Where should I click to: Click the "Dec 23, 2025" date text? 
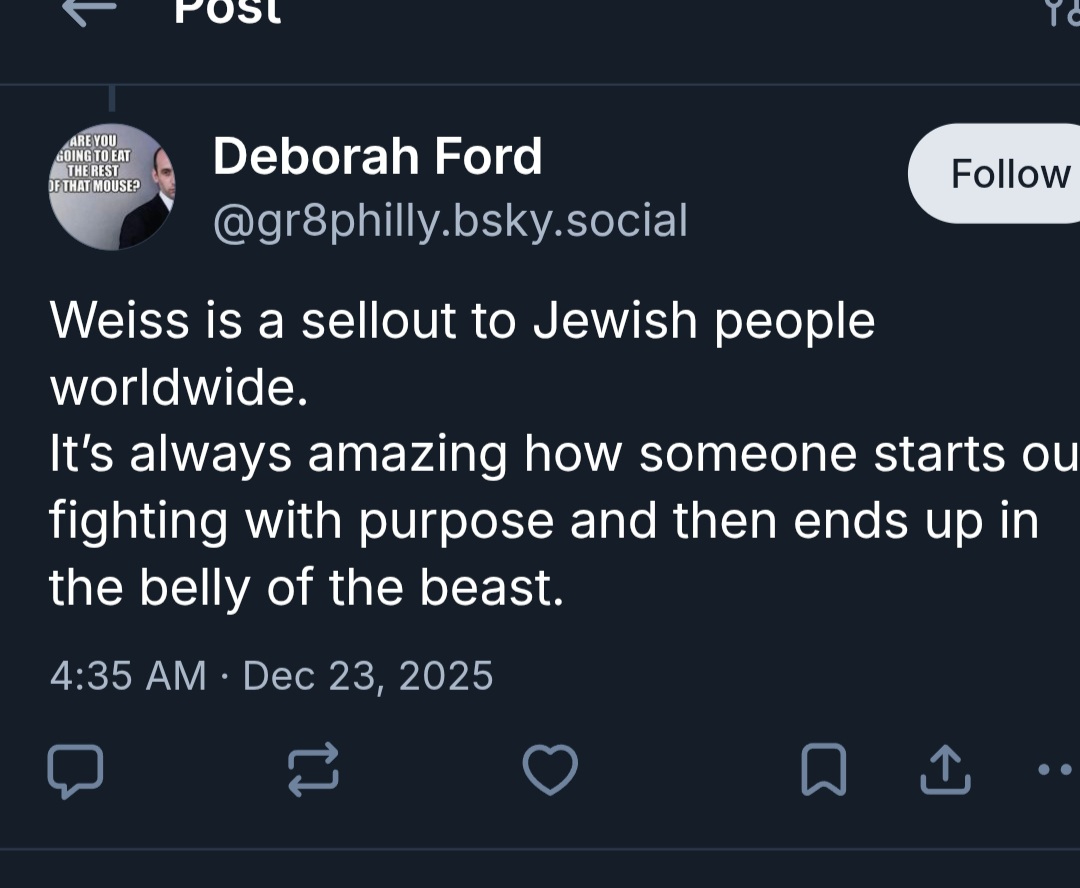(x=368, y=676)
